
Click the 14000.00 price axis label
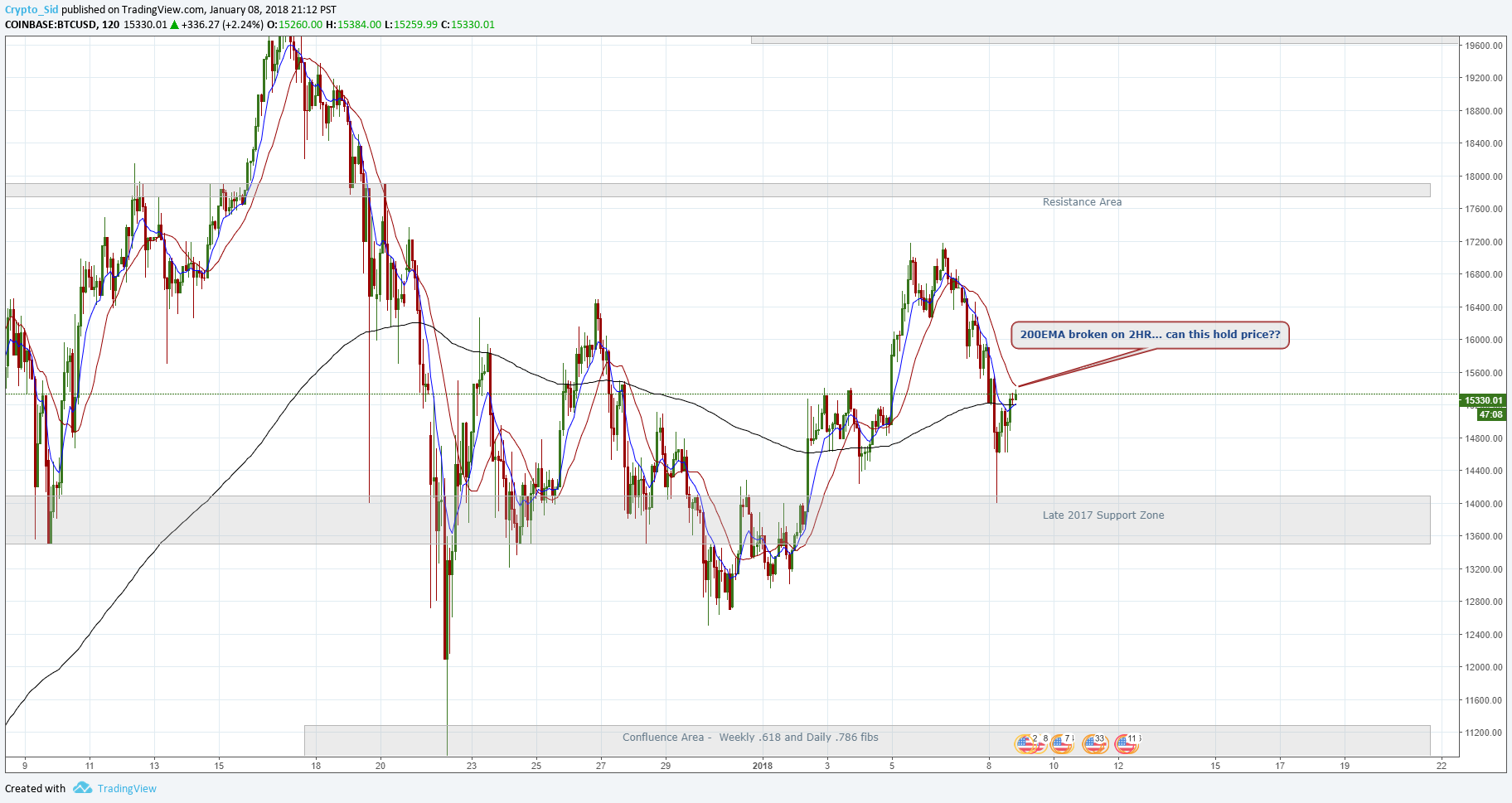[x=1484, y=504]
